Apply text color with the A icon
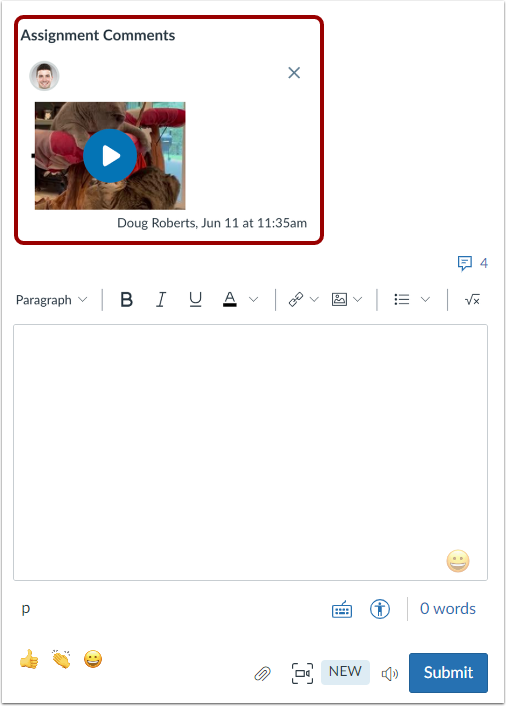This screenshot has height=706, width=506. pos(230,299)
